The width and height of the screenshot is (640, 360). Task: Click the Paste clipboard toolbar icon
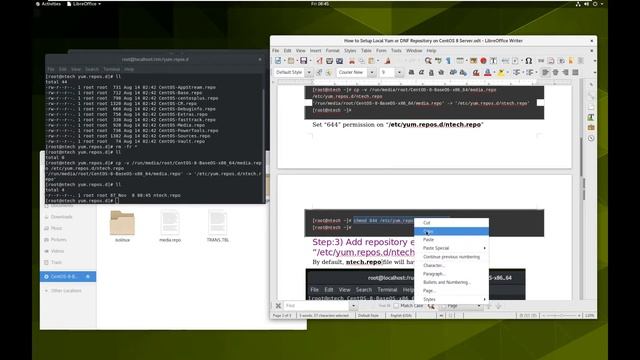pyautogui.click(x=371, y=61)
